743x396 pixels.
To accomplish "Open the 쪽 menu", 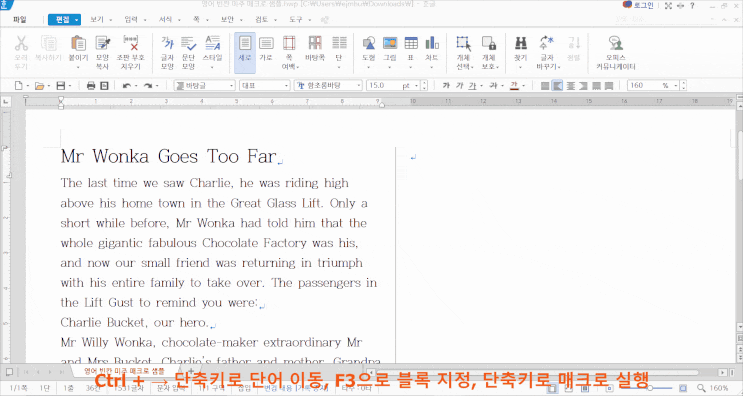I will point(196,19).
